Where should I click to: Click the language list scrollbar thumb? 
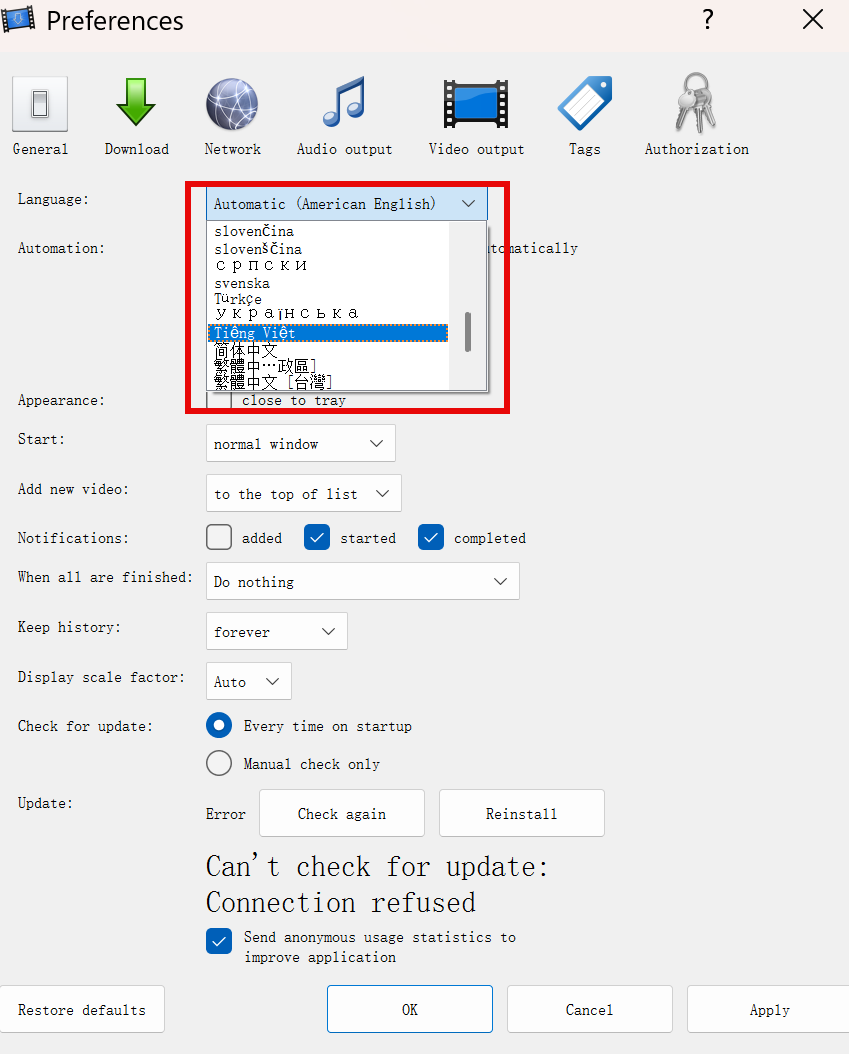pyautogui.click(x=467, y=332)
